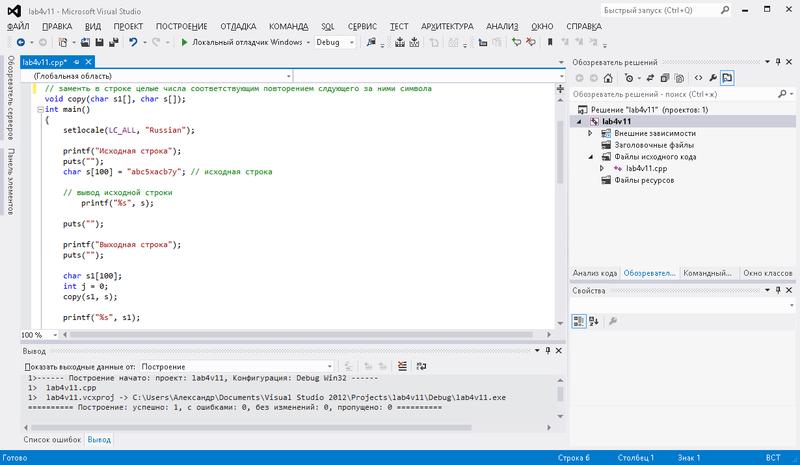This screenshot has width=800, height=465.
Task: Pin the Solution Explorer panel
Action: click(x=776, y=61)
